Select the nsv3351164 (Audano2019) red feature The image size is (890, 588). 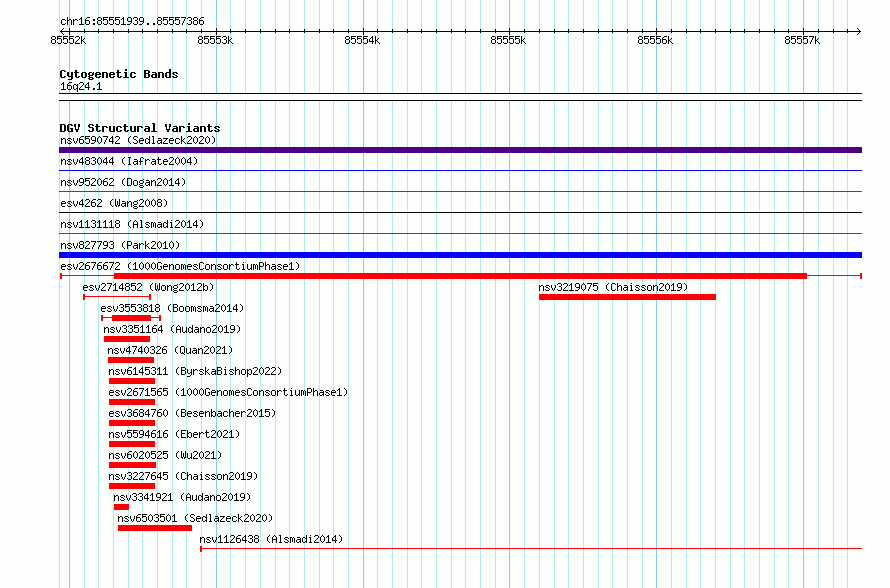[127, 339]
